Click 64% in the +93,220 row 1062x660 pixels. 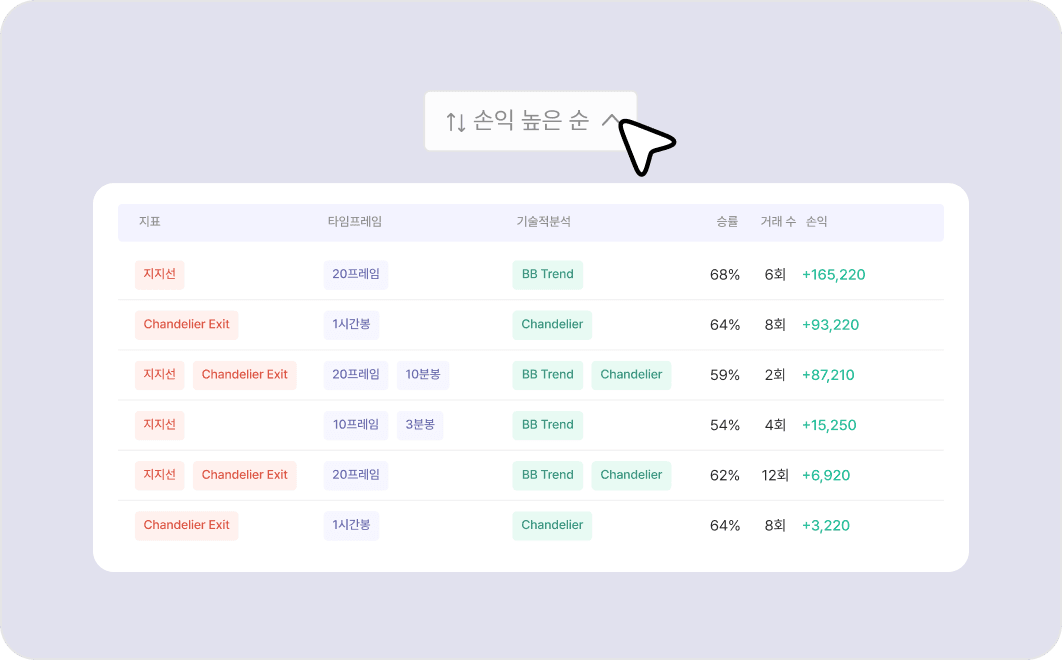725,325
